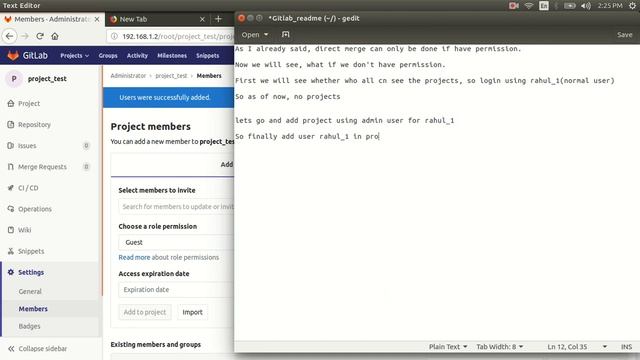The width and height of the screenshot is (640, 360).
Task: Click the Search for members input field
Action: 176,207
